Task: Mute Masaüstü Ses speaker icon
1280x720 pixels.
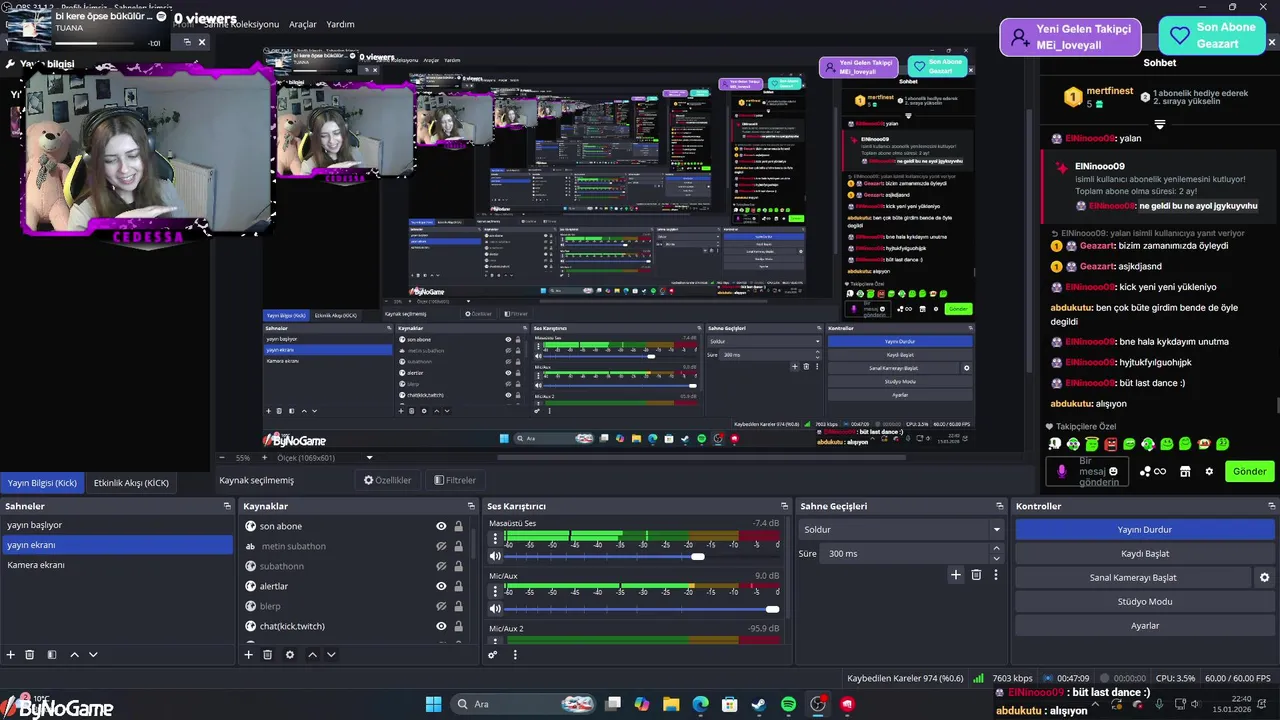Action: [x=495, y=556]
